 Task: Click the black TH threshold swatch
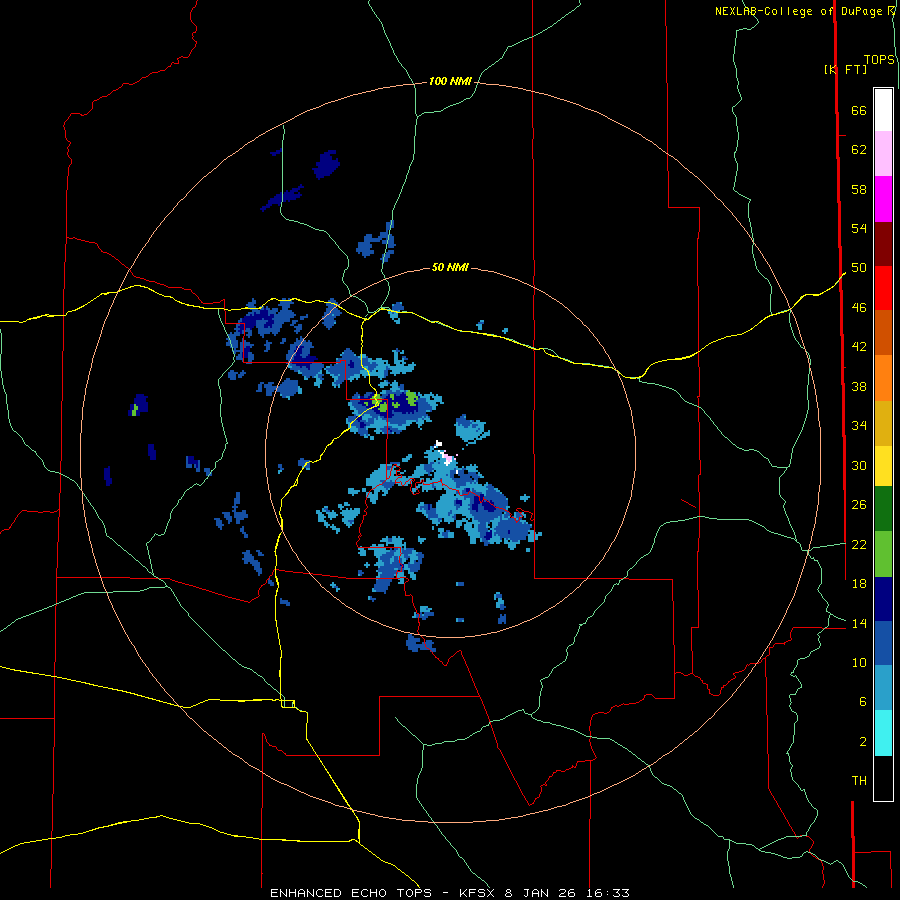[883, 778]
